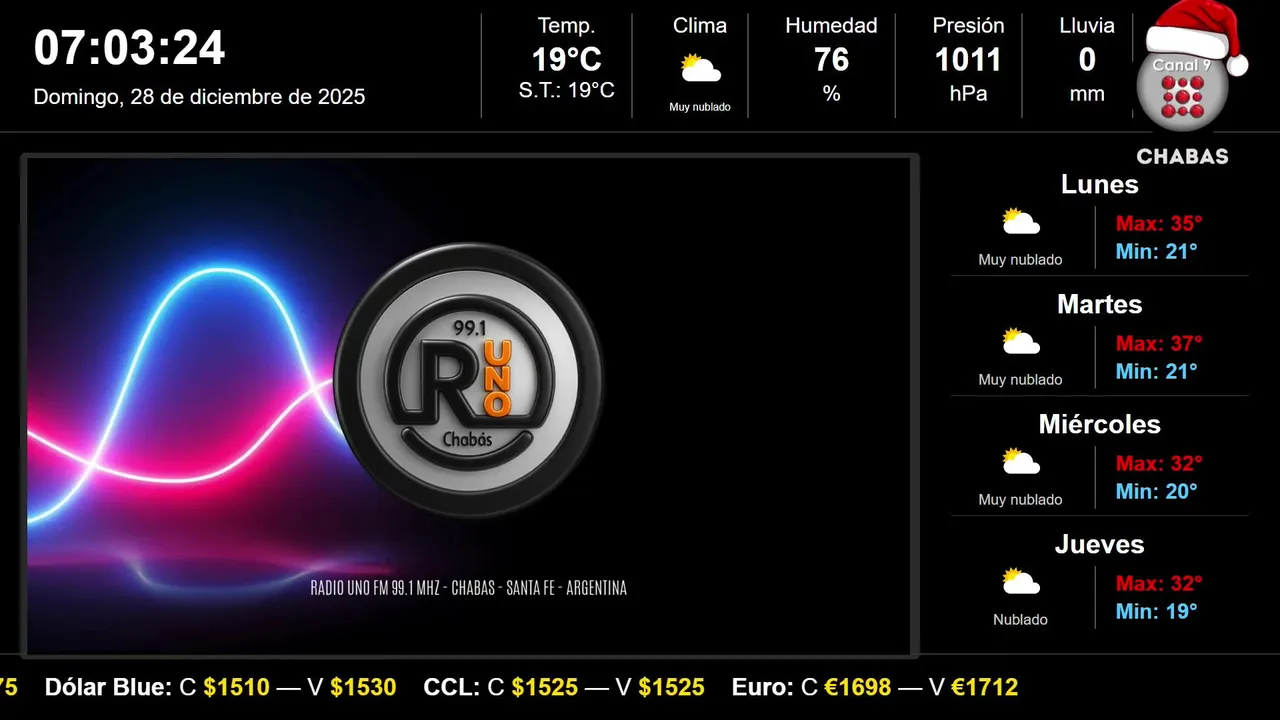
Task: Click the Martes day heading
Action: pyautogui.click(x=1100, y=304)
